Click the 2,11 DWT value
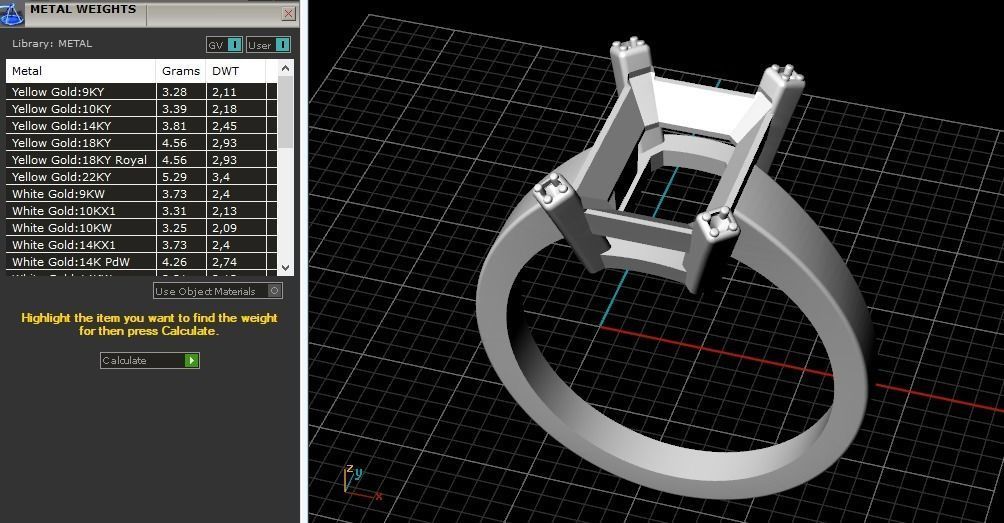Viewport: 1004px width, 523px height. 224,92
